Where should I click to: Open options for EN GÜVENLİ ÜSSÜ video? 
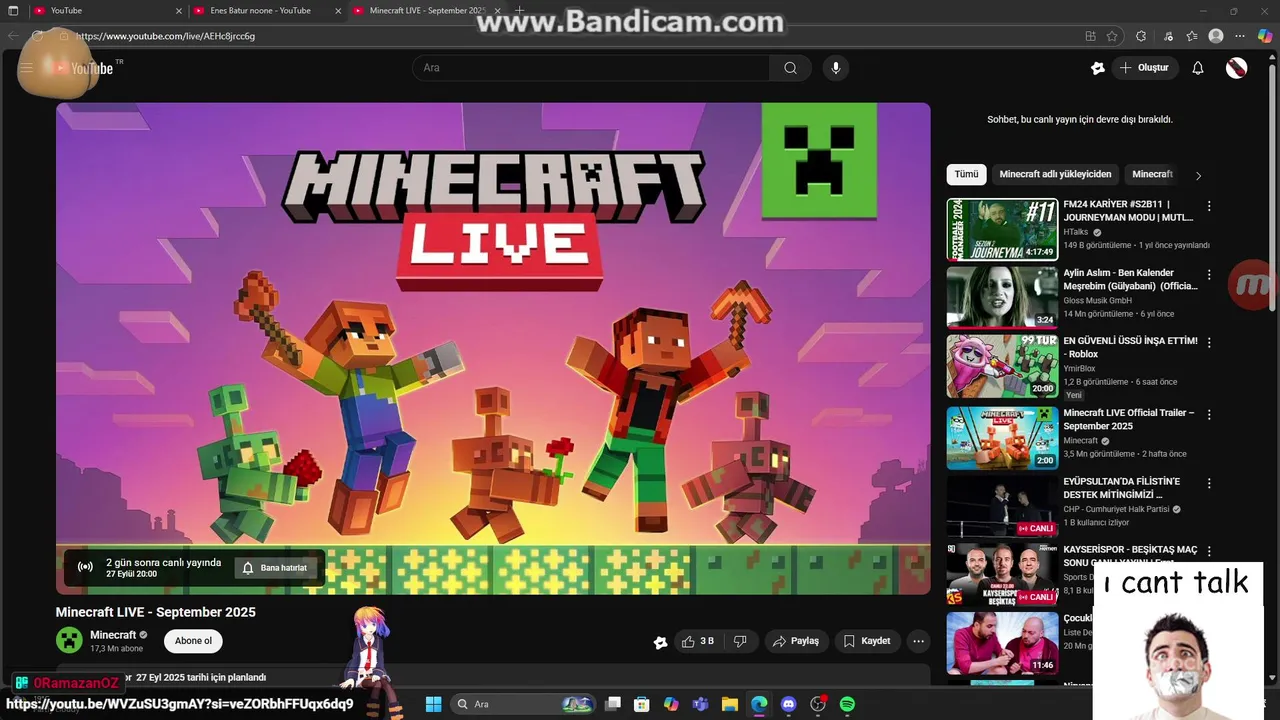click(x=1209, y=342)
